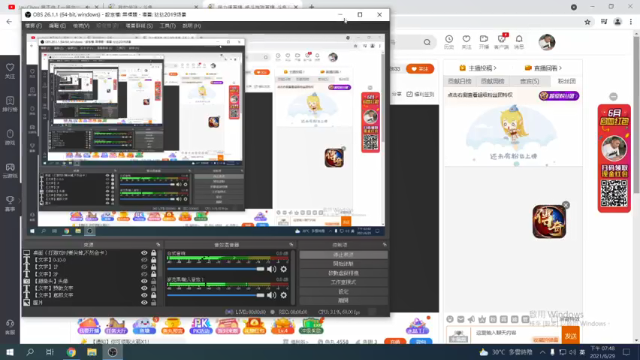Click 停止串流 stop streaming in OBS
Screen dimensions: 640x360
343,255
